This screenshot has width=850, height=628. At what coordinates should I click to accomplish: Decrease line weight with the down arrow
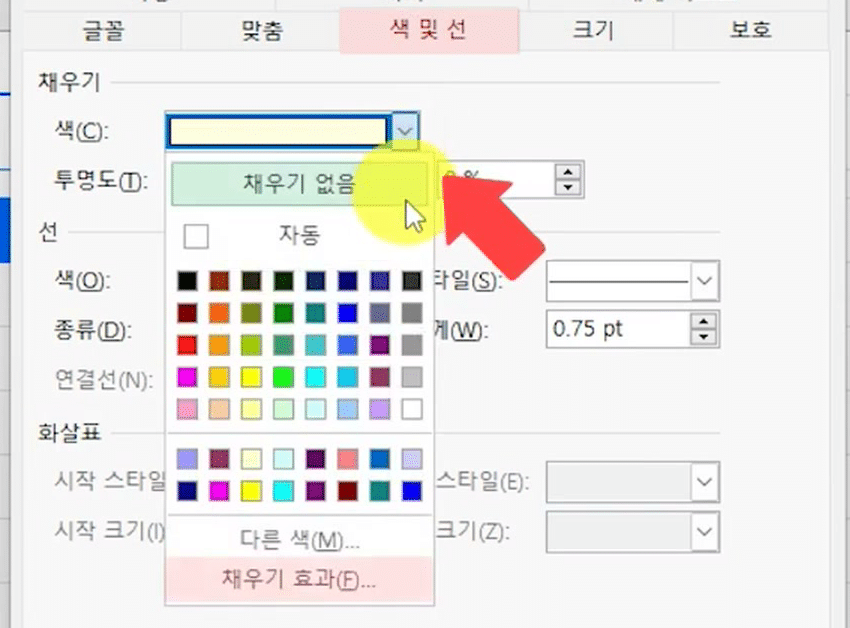704,337
